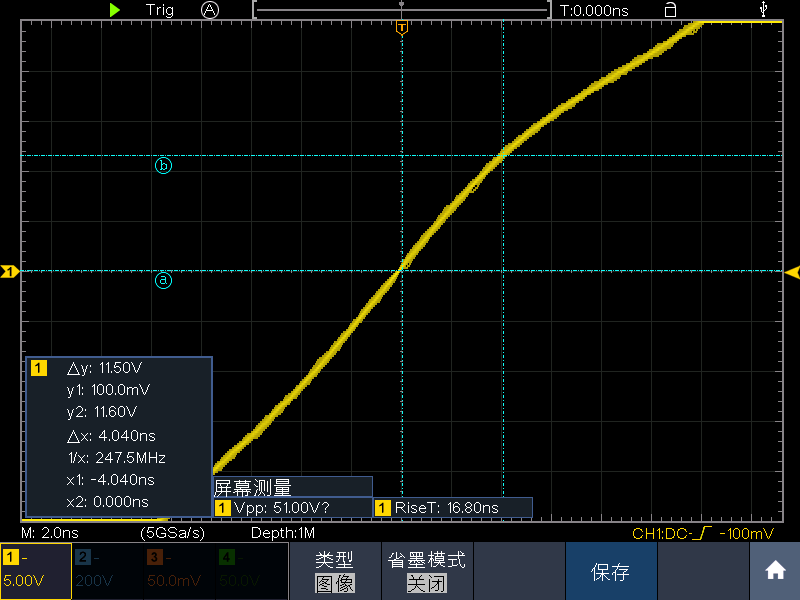Click the Vpp 51.00V measurement readout
800x600 pixels.
[x=291, y=508]
